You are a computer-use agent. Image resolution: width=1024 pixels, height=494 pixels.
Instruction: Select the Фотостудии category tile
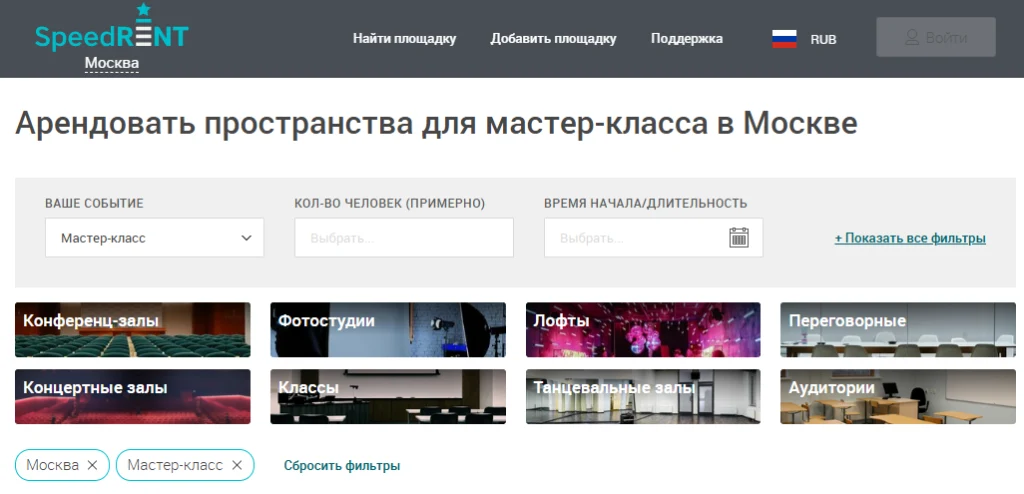pyautogui.click(x=388, y=329)
